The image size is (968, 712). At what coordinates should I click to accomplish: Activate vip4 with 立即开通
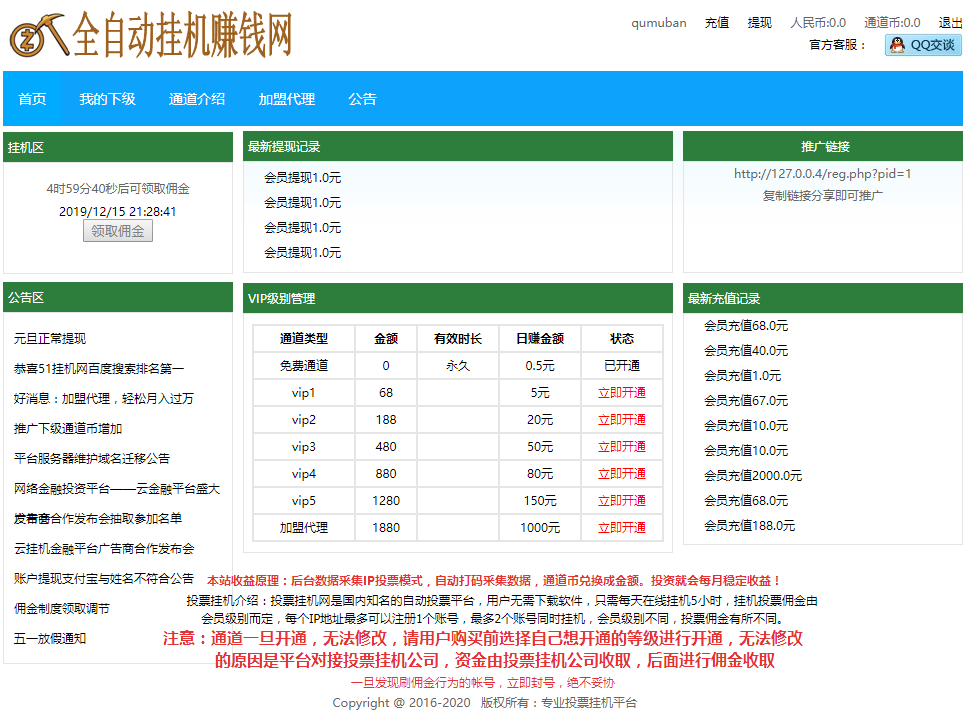622,474
